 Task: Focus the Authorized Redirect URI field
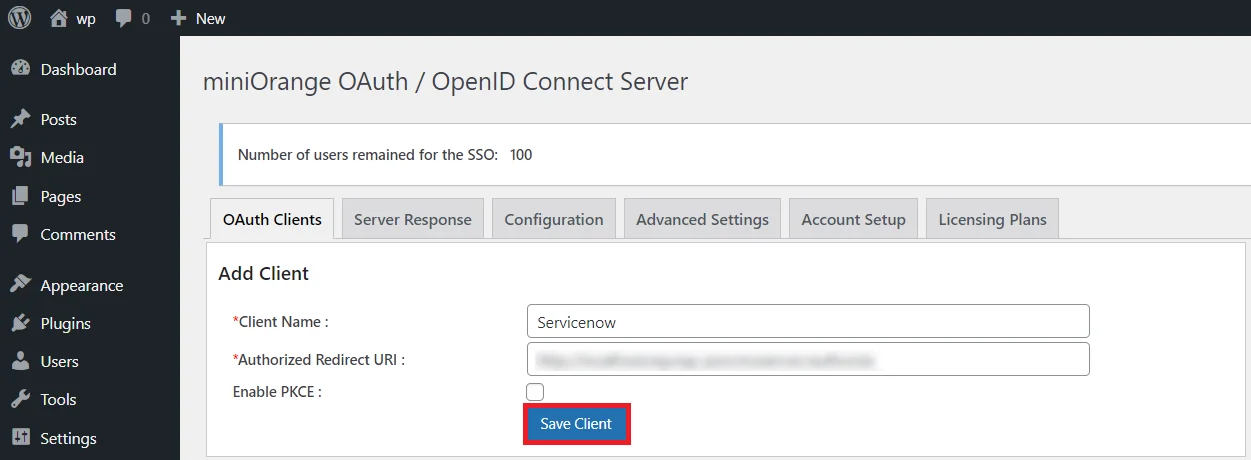(x=807, y=359)
